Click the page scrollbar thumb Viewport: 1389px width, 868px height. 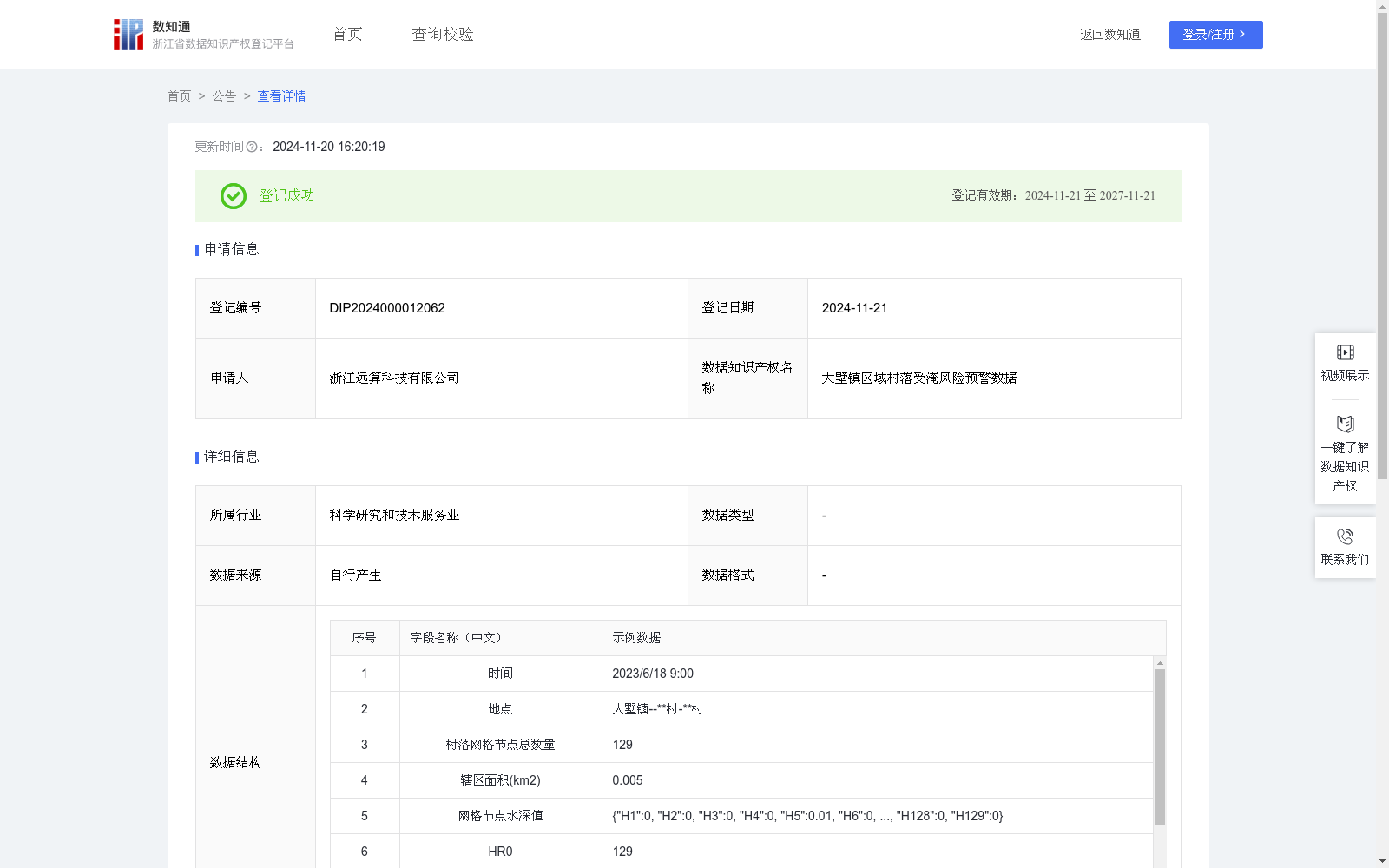pyautogui.click(x=1382, y=246)
